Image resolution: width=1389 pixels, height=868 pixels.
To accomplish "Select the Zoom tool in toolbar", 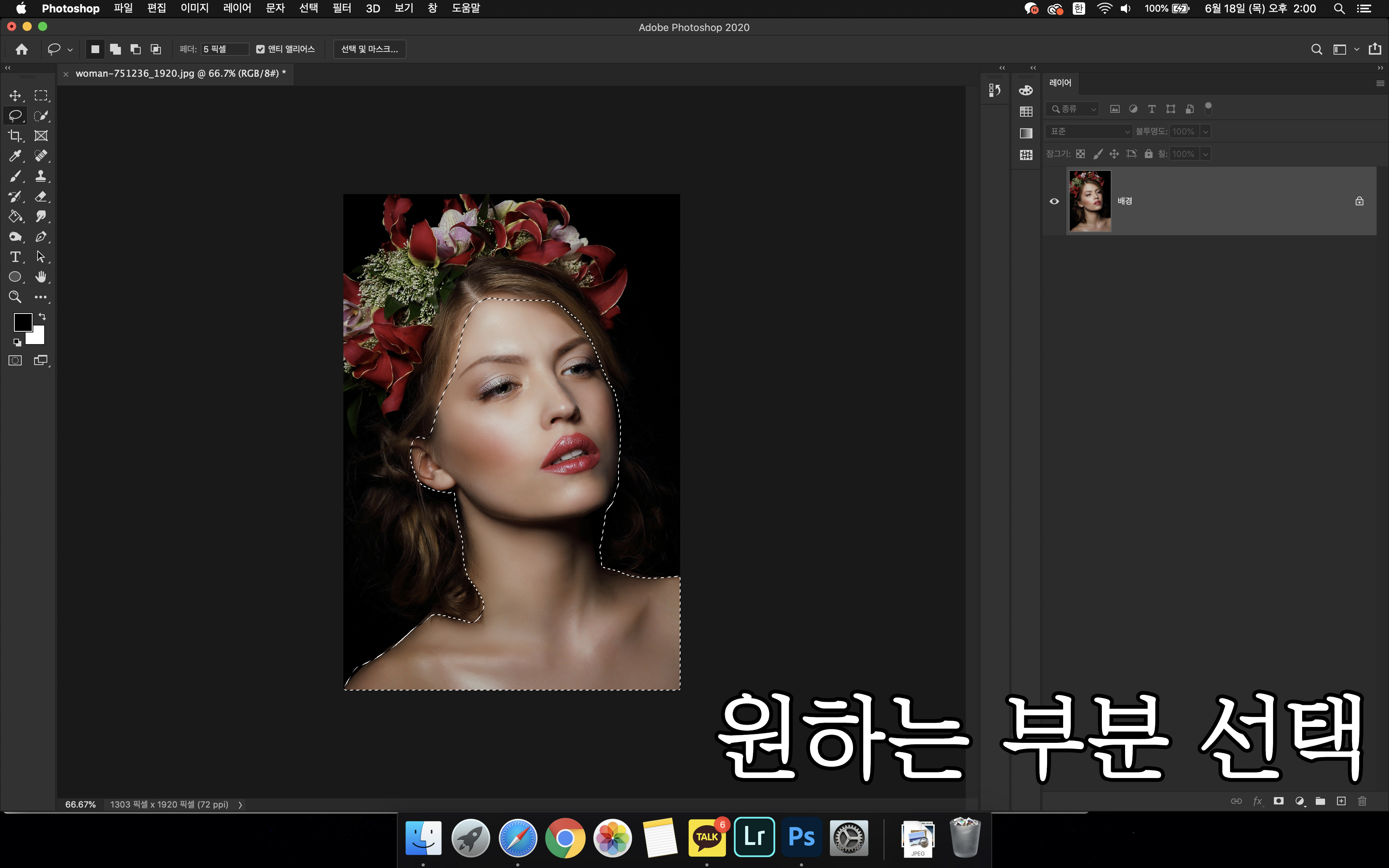I will pyautogui.click(x=15, y=297).
